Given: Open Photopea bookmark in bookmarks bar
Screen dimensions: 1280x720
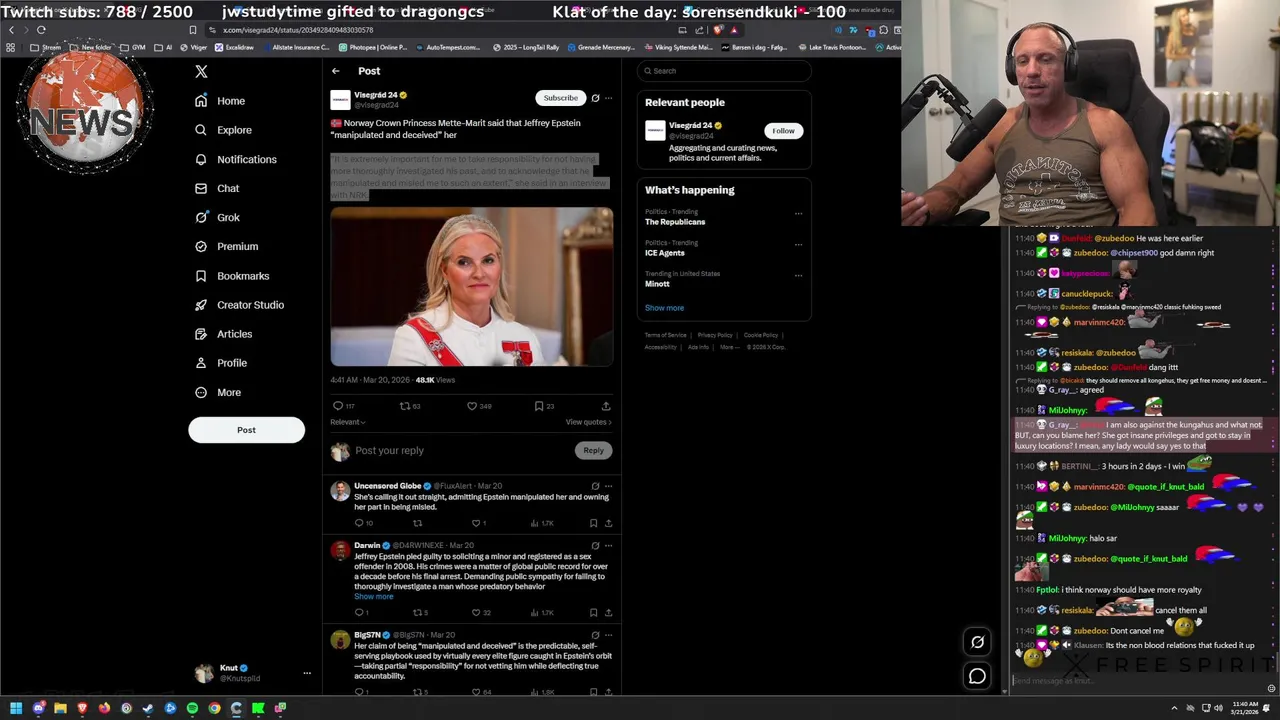Looking at the screenshot, I should (373, 47).
